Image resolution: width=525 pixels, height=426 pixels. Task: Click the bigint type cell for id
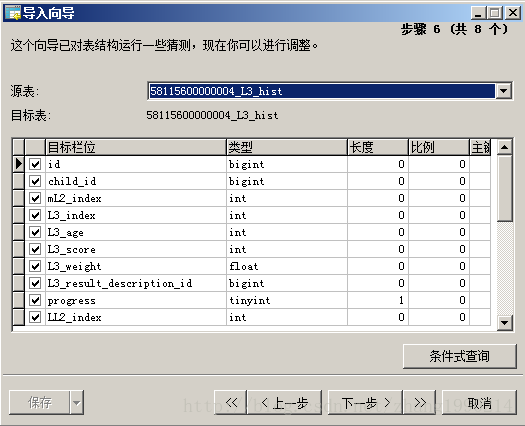tap(287, 164)
